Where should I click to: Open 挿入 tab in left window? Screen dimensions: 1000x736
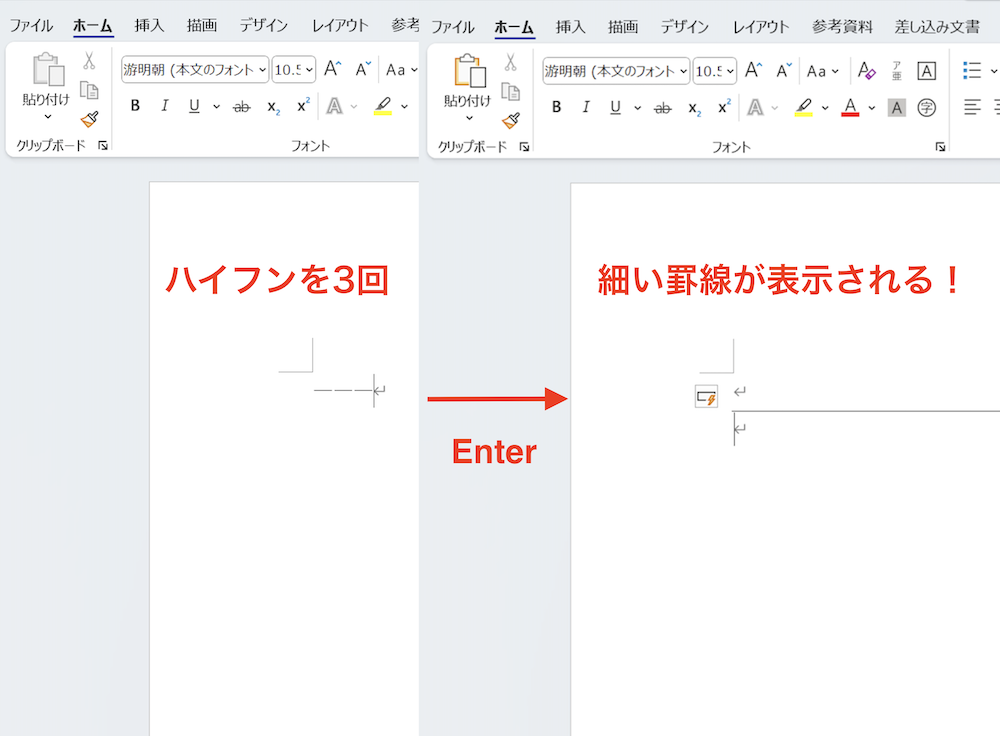[x=149, y=26]
